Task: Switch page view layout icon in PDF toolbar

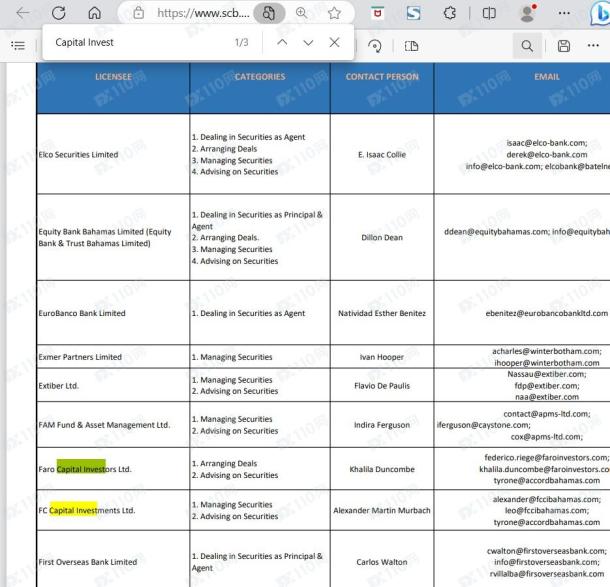Action: 411,46
